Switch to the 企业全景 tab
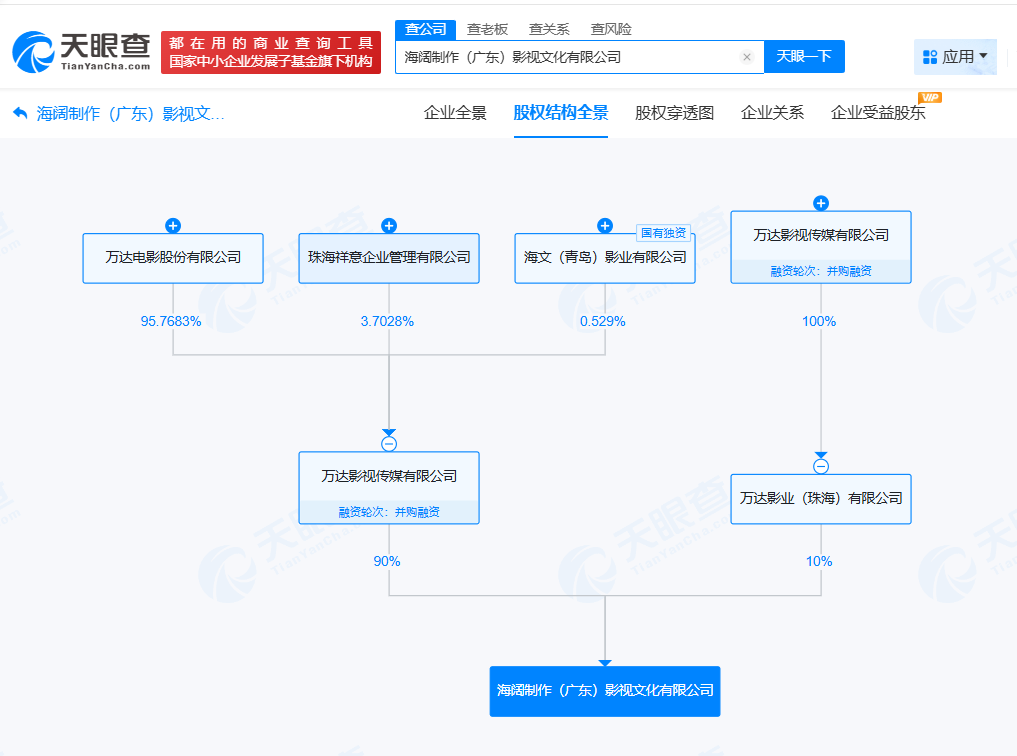This screenshot has width=1017, height=756. pyautogui.click(x=455, y=113)
